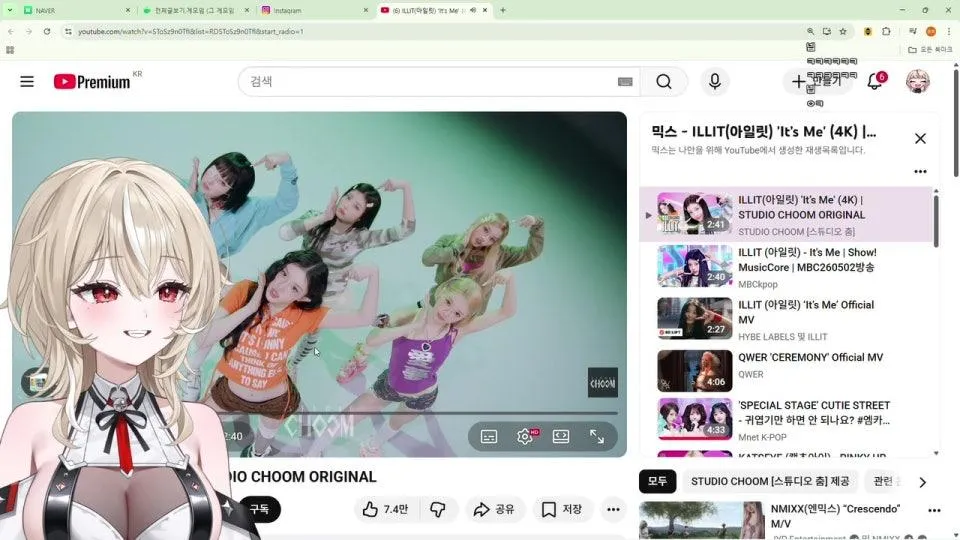The image size is (960, 540).
Task: Open the tab search dropdown arrow
Action: [10, 10]
